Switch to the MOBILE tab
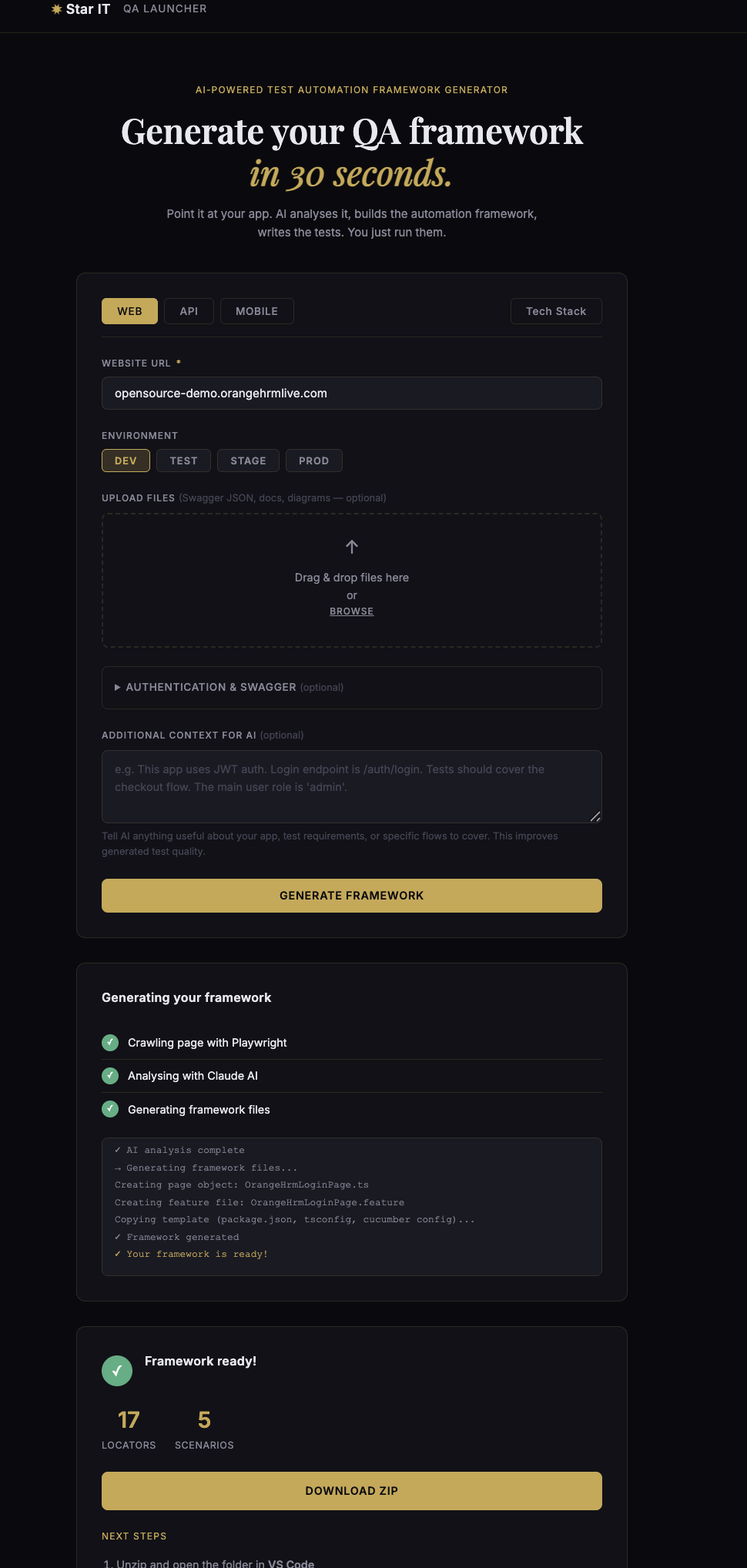This screenshot has height=1568, width=747. [257, 311]
